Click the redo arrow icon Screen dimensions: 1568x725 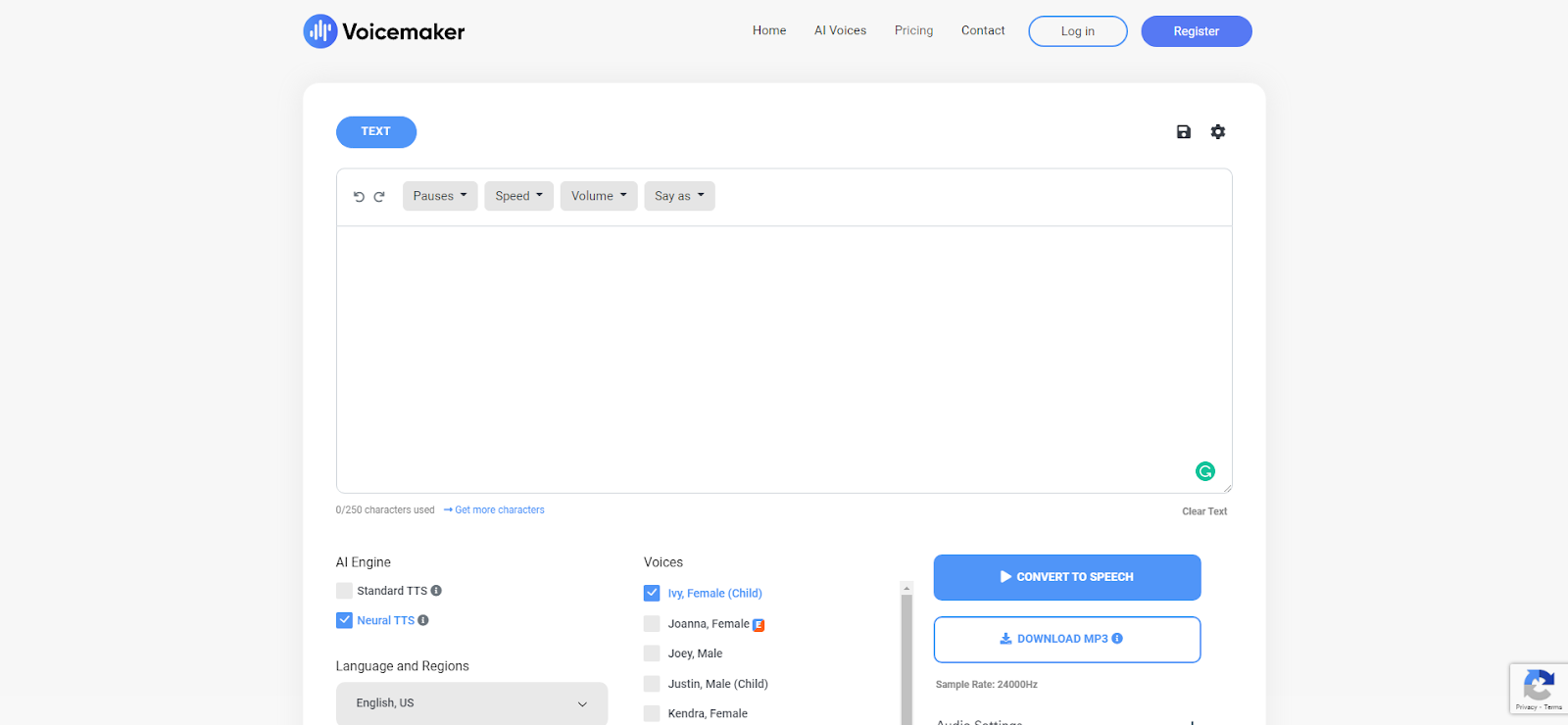pyautogui.click(x=379, y=197)
